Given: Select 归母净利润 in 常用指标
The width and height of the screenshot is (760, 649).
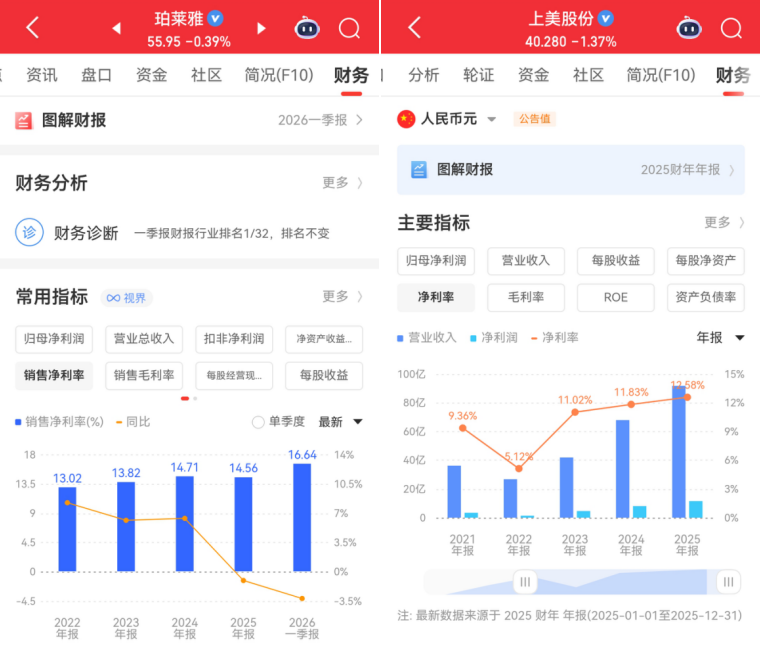Looking at the screenshot, I should click(54, 339).
